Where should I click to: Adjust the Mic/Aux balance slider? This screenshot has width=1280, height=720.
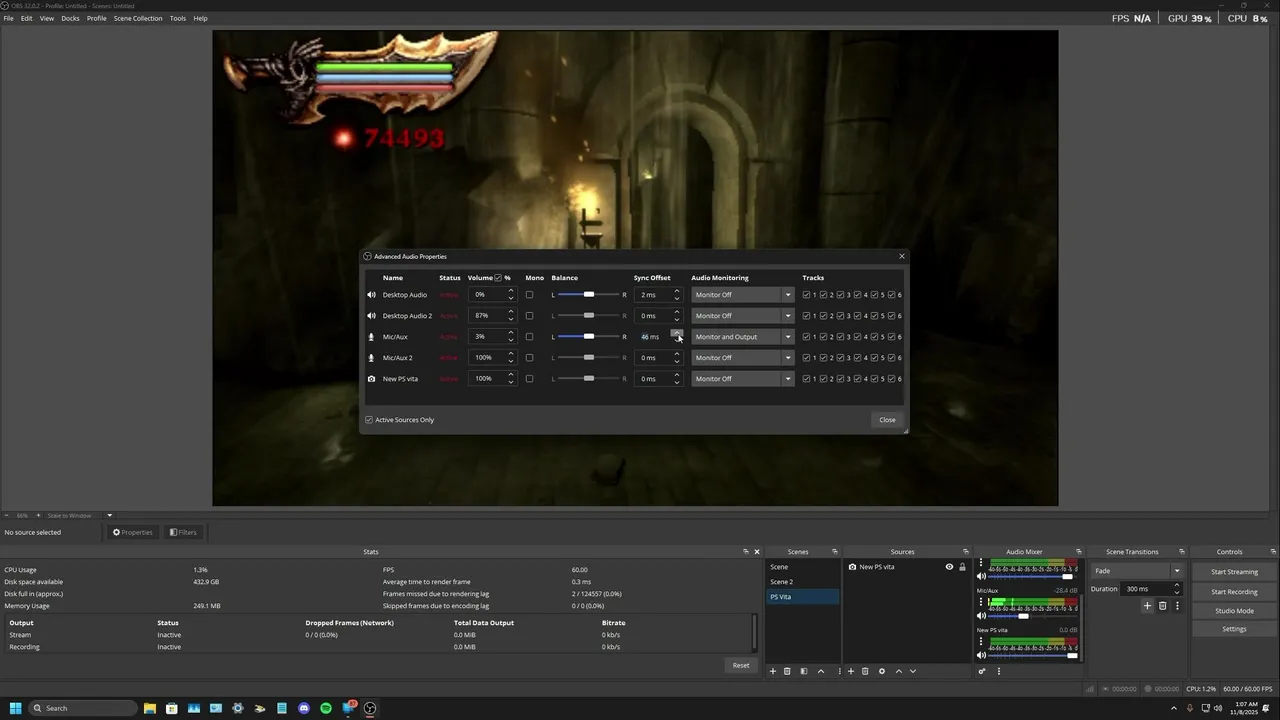tap(589, 337)
